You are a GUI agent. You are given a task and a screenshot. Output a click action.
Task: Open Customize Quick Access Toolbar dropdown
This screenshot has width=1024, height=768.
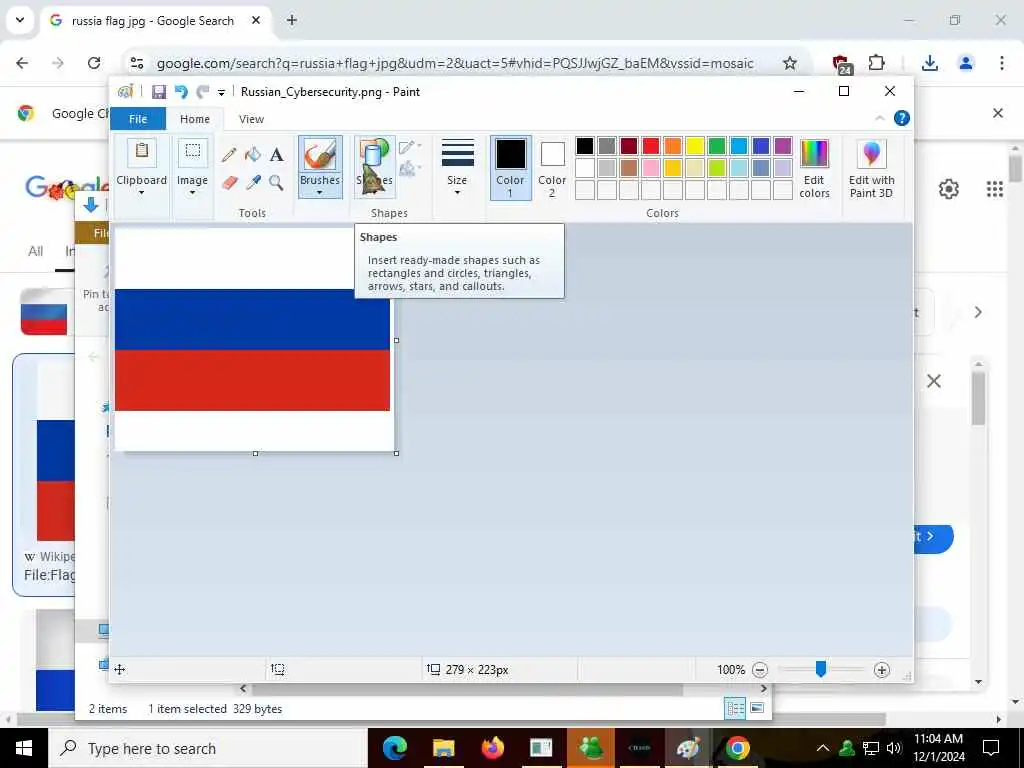tap(221, 93)
